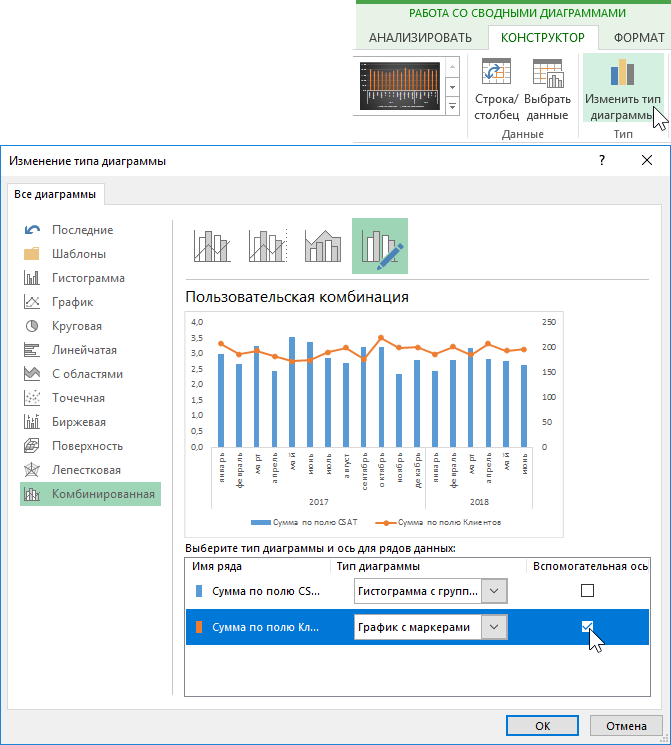Select the stacked area combo subtype icon
The image size is (671, 745).
324,246
